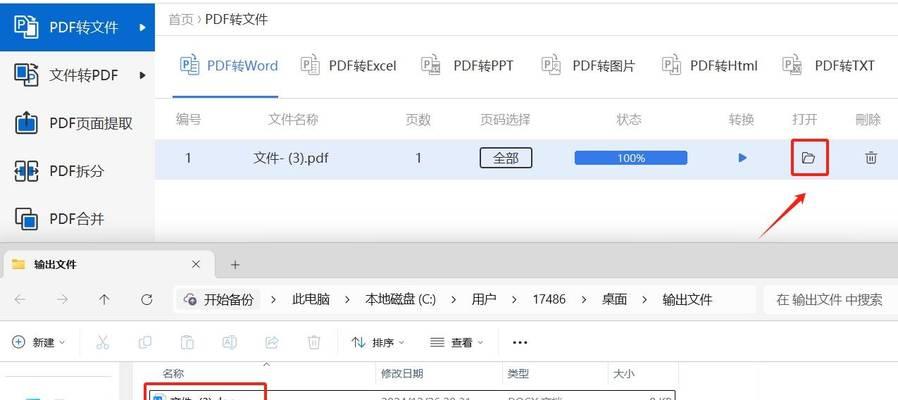Open the 文件转PDF sidebar section
This screenshot has width=898, height=400.
pos(77,74)
